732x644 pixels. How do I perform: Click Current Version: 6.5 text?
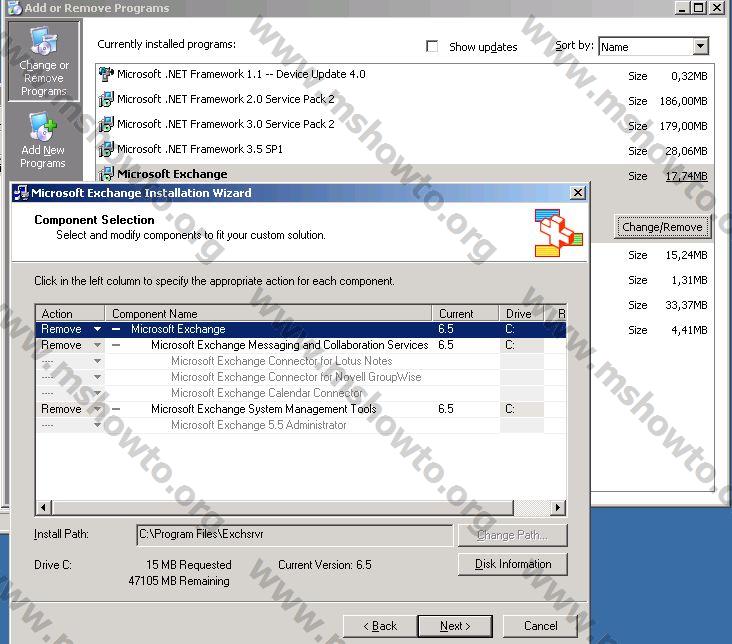[325, 565]
